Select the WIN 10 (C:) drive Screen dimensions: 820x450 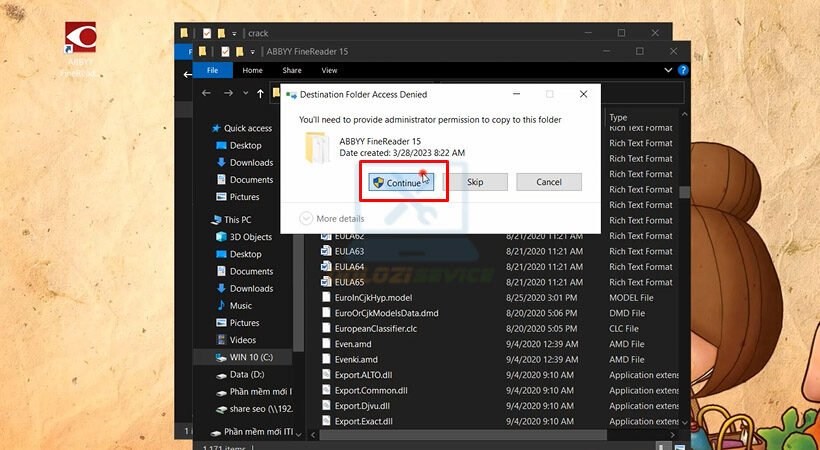[252, 357]
